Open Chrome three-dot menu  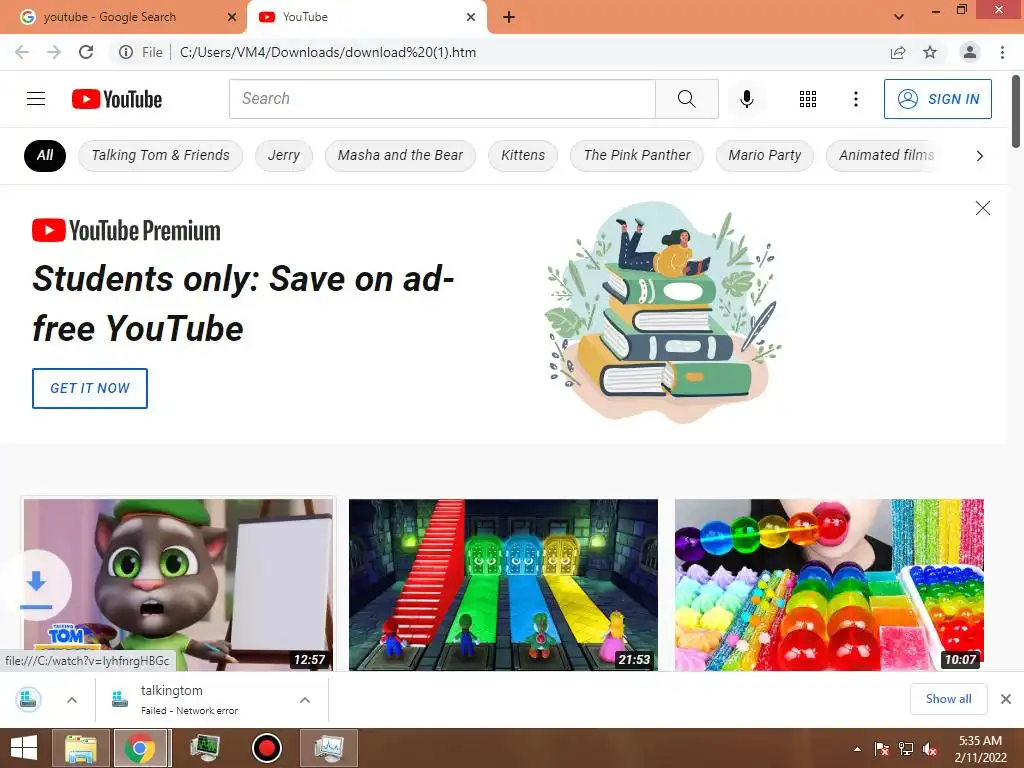1002,52
